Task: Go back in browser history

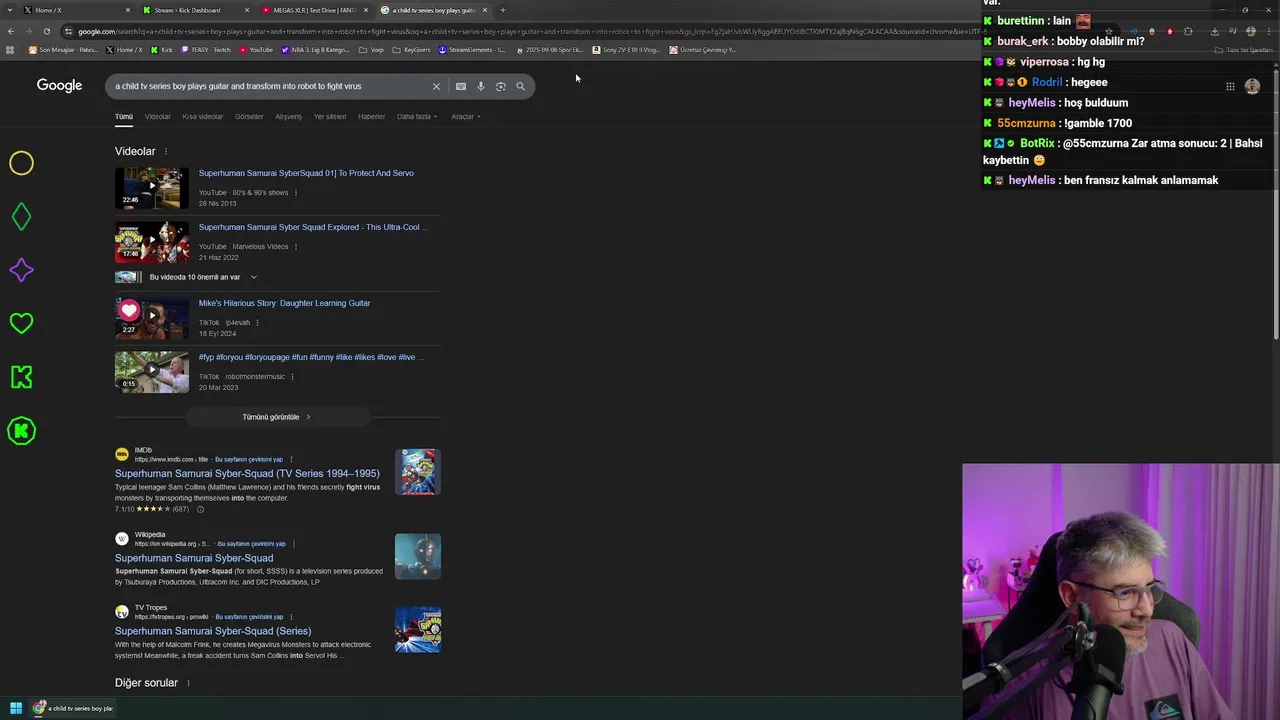Action: point(11,31)
